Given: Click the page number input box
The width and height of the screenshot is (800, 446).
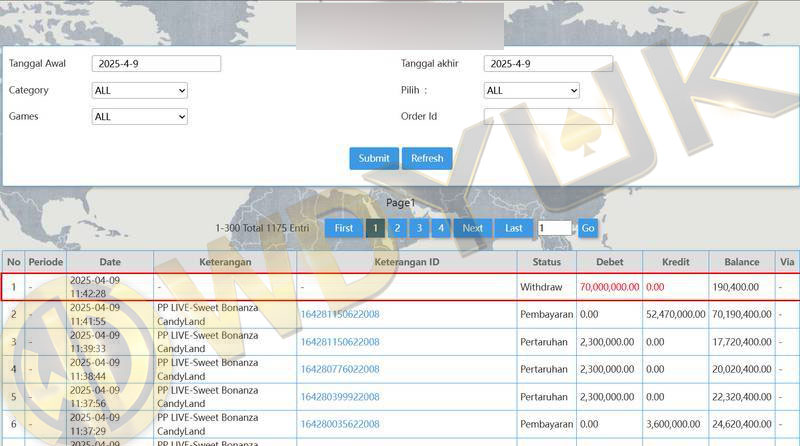Looking at the screenshot, I should click(555, 228).
